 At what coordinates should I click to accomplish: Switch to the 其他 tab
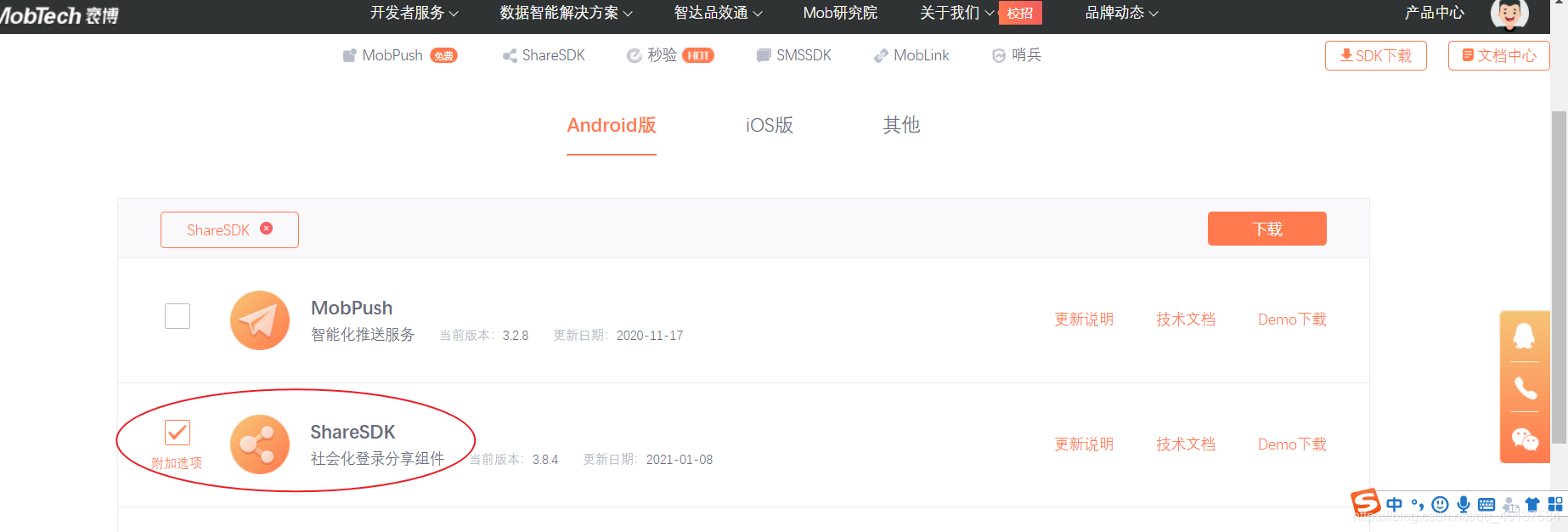click(x=901, y=126)
